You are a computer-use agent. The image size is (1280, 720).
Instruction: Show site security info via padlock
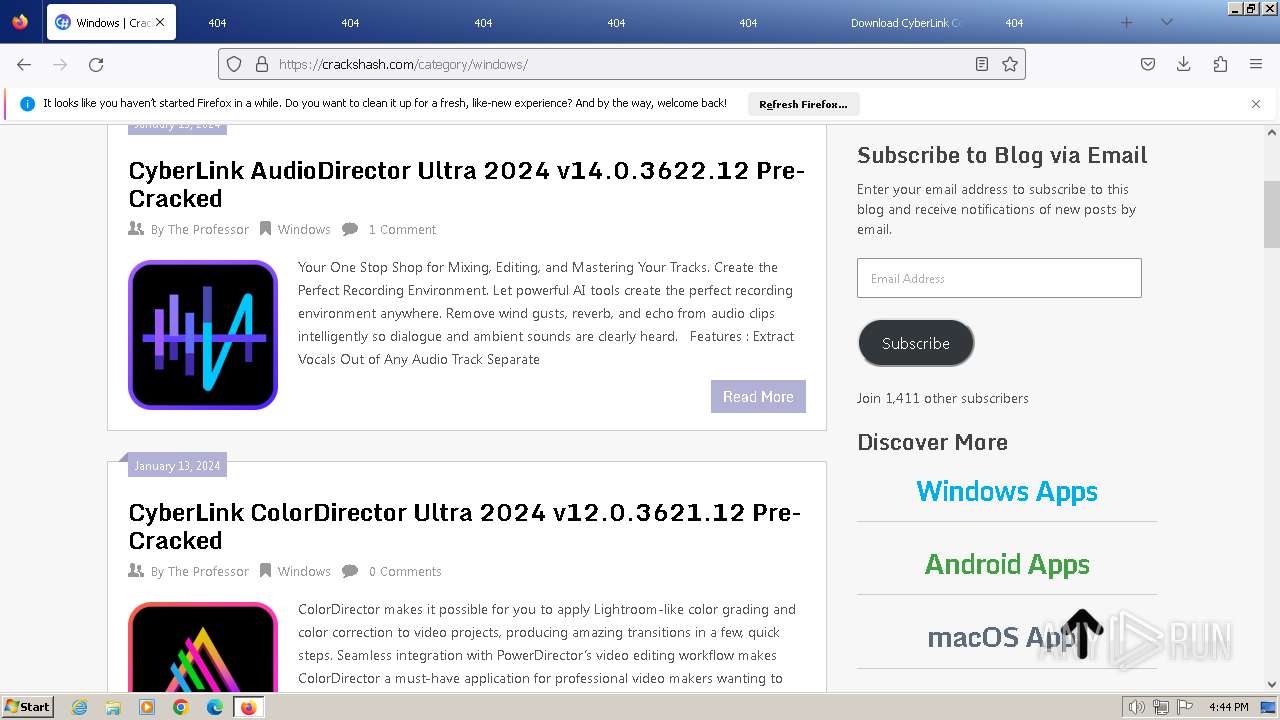tap(262, 64)
